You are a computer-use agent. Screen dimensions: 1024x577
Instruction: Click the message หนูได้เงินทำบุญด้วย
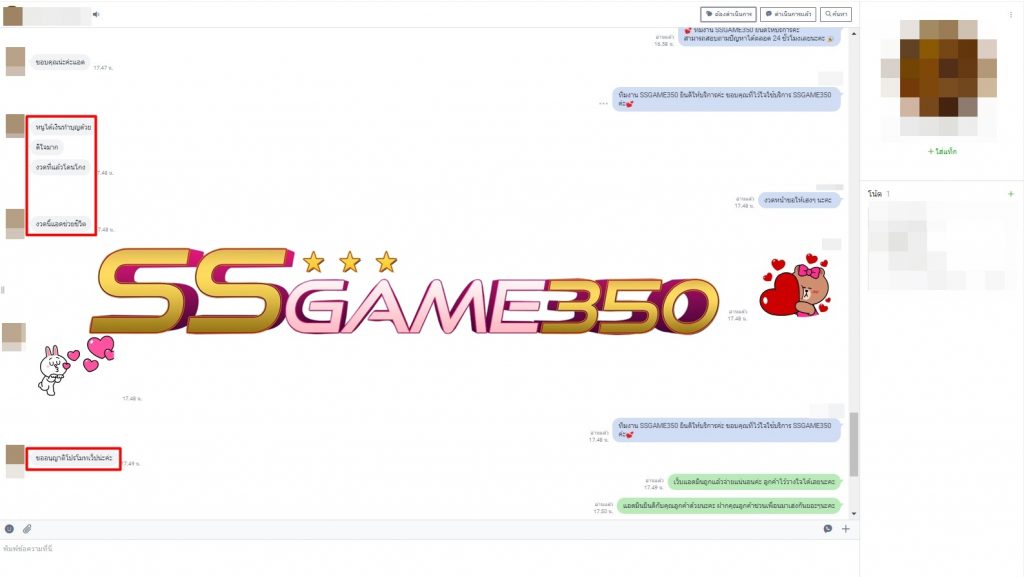click(63, 127)
